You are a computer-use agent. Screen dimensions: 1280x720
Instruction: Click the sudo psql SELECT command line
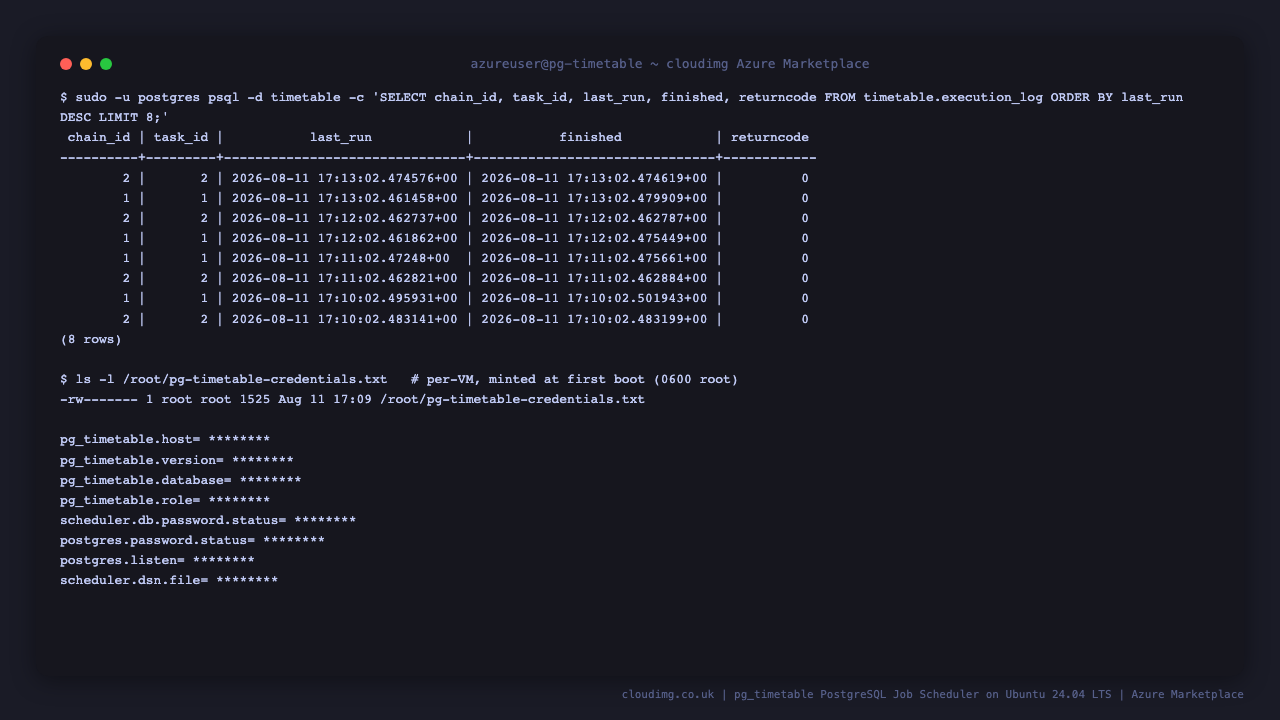tap(621, 97)
